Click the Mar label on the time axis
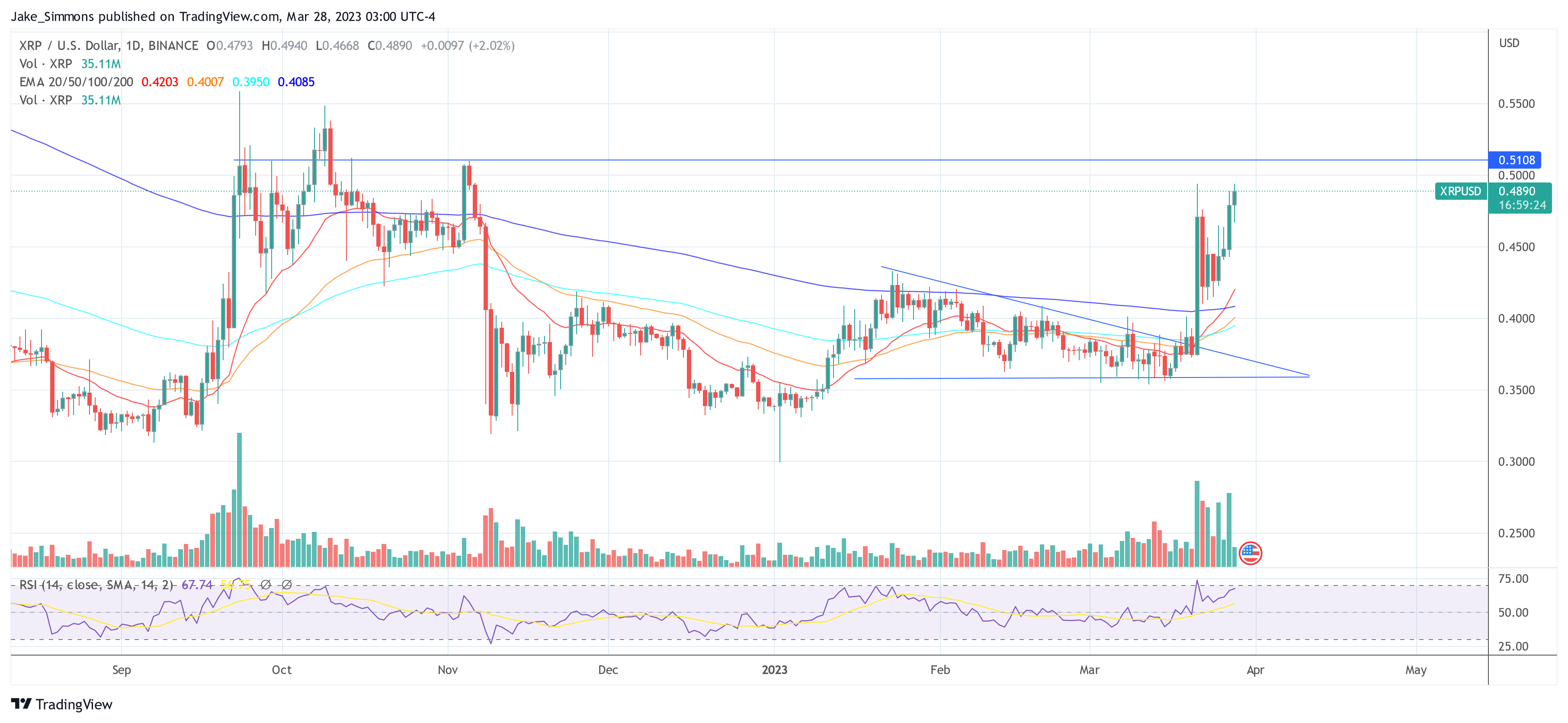This screenshot has height=723, width=1568. click(x=1090, y=670)
